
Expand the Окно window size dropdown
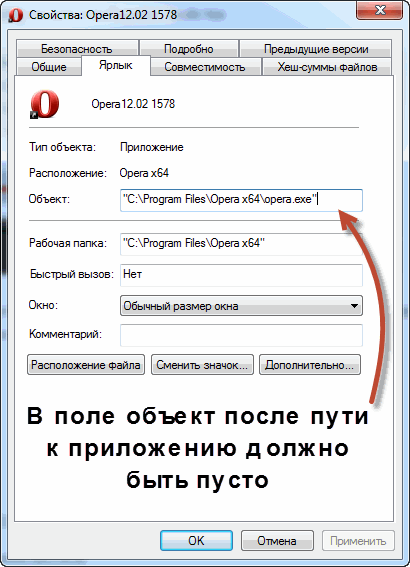[x=241, y=306]
